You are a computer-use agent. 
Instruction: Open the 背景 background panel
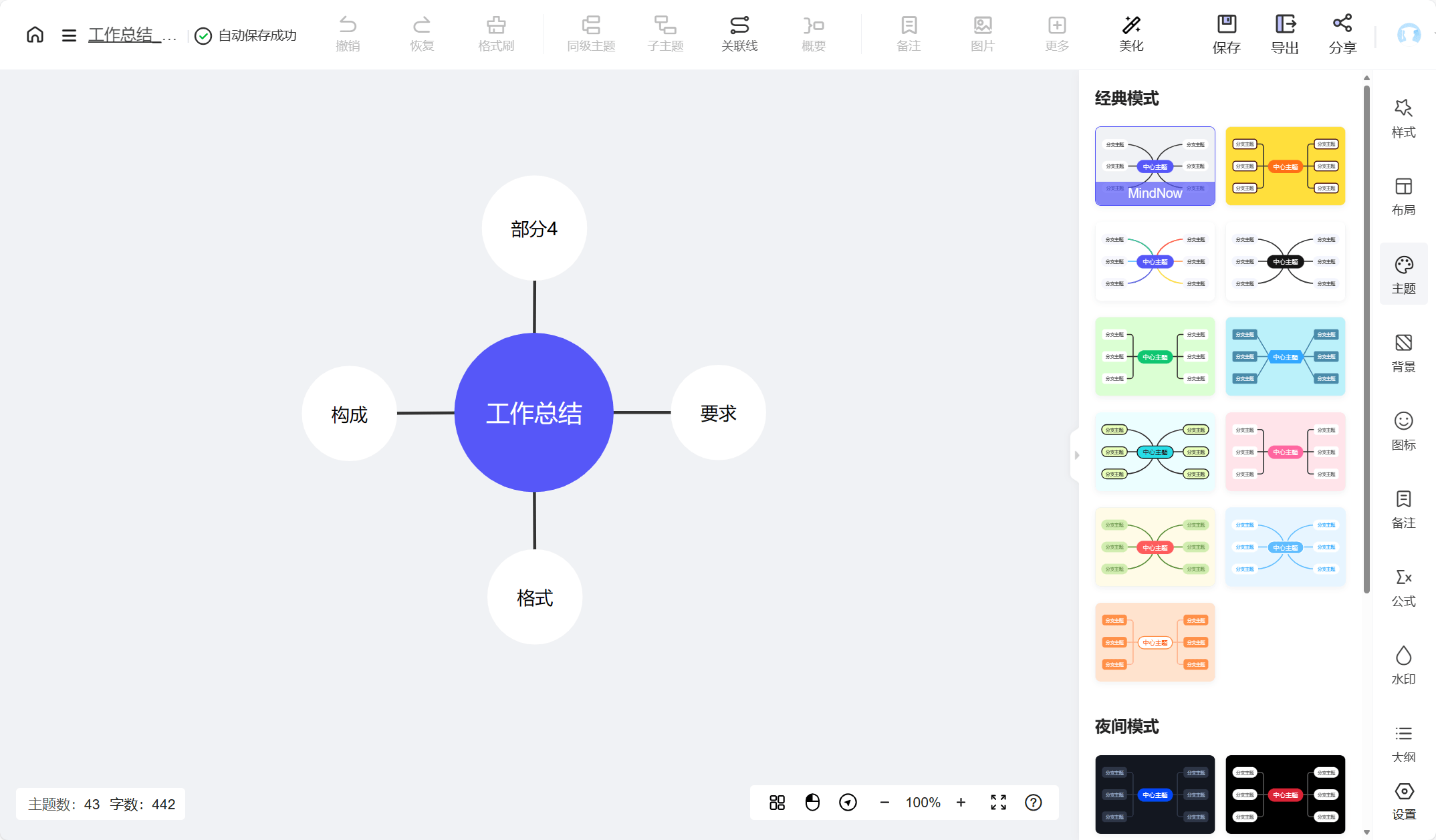point(1403,353)
